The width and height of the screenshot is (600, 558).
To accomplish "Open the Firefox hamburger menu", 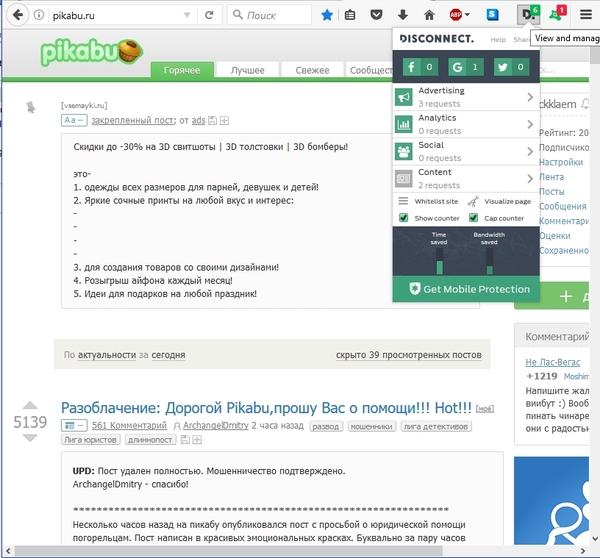I will (585, 15).
